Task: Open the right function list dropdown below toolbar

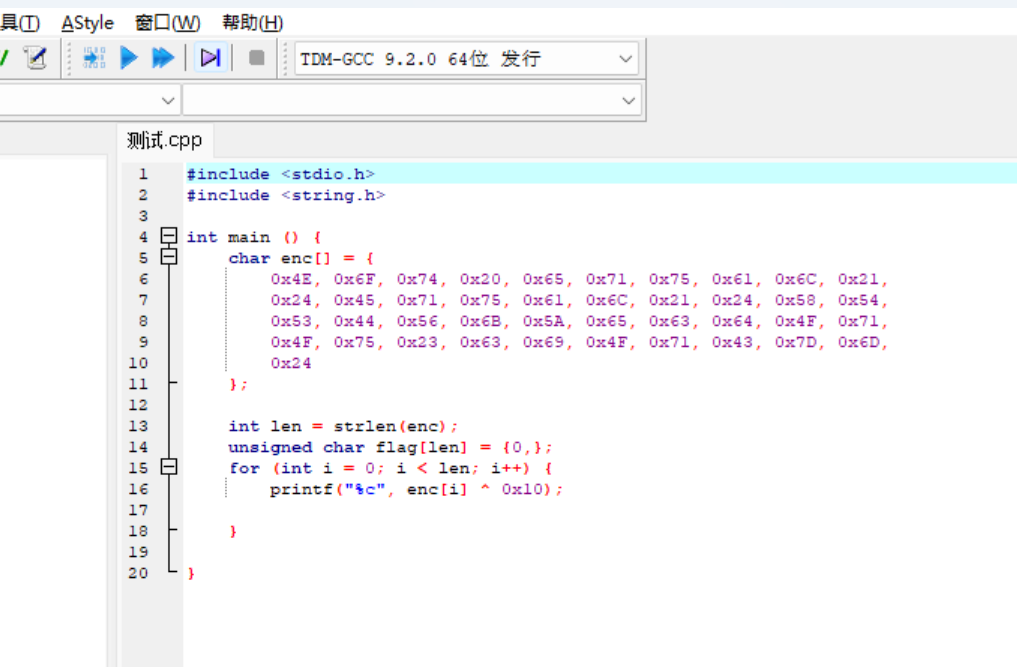Action: pos(413,101)
